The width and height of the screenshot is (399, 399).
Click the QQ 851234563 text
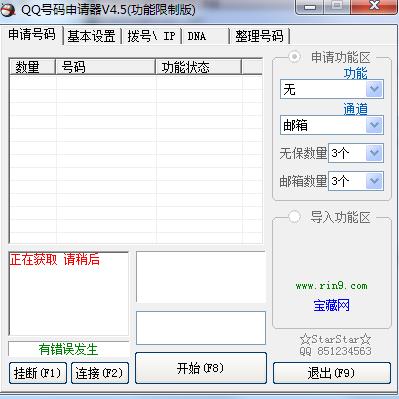coord(335,351)
